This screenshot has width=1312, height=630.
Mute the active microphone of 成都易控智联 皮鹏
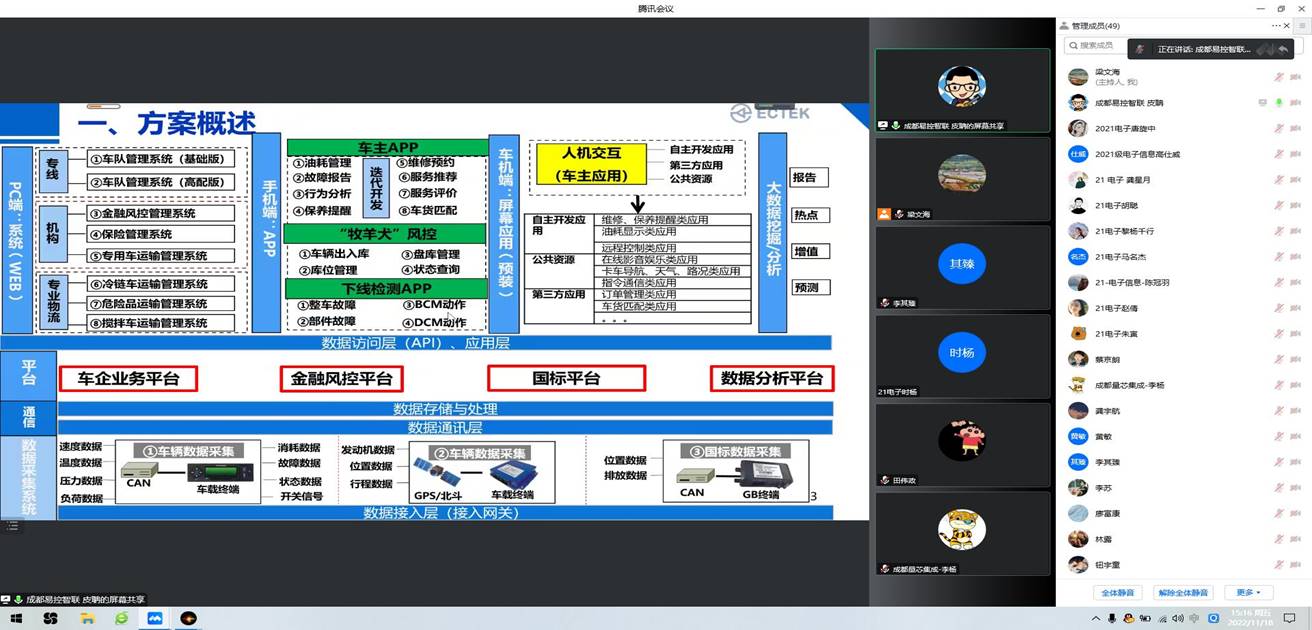tap(1279, 102)
